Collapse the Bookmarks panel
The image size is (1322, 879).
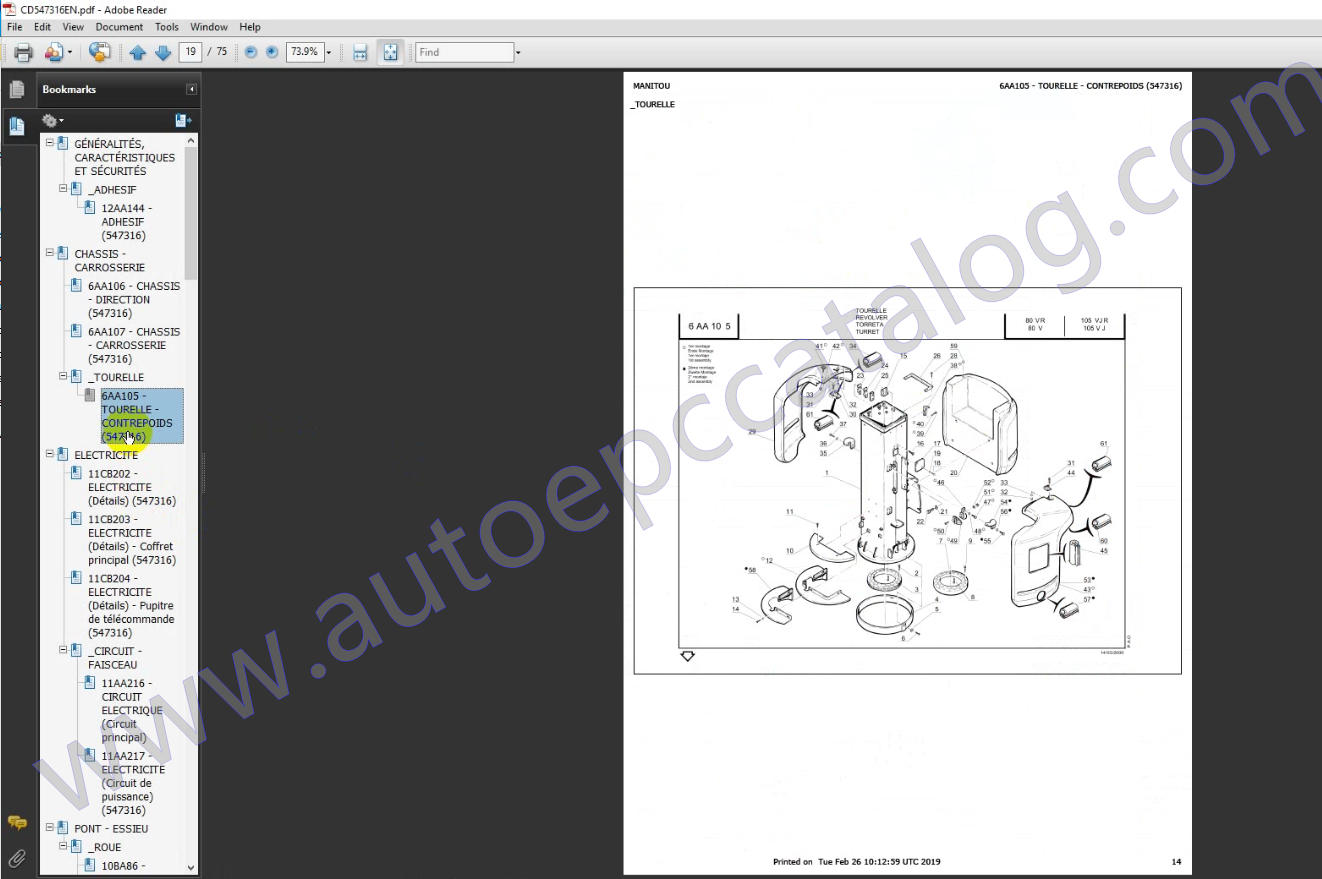(190, 90)
